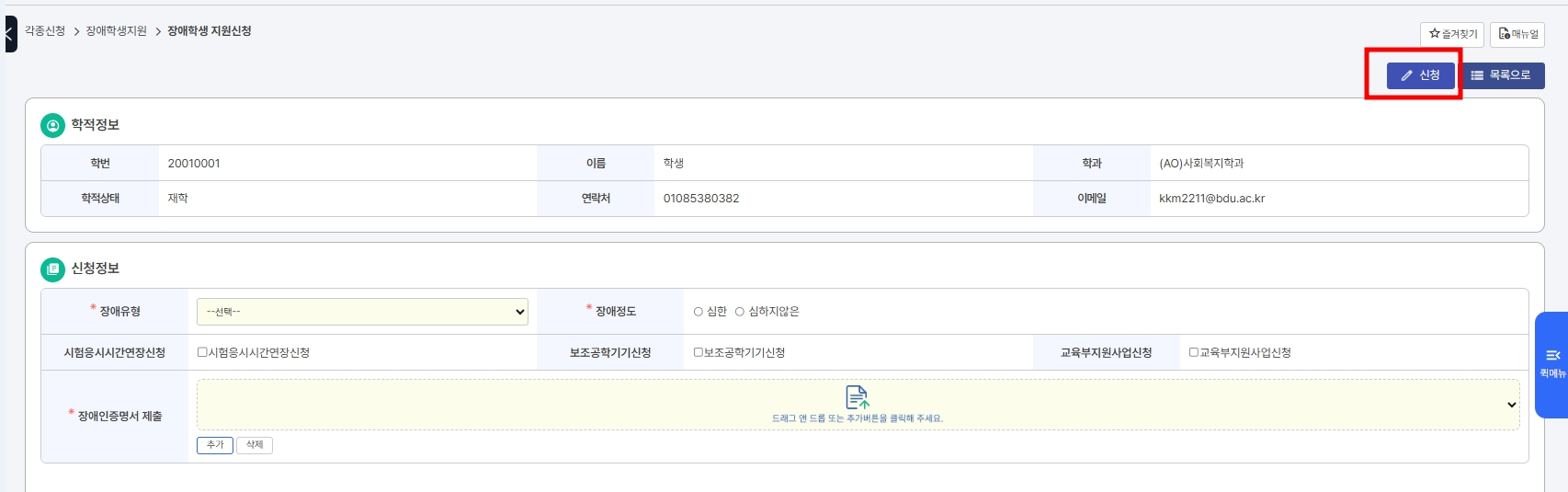Select the 심하지않은 radio option
The image size is (1568, 492).
click(740, 312)
